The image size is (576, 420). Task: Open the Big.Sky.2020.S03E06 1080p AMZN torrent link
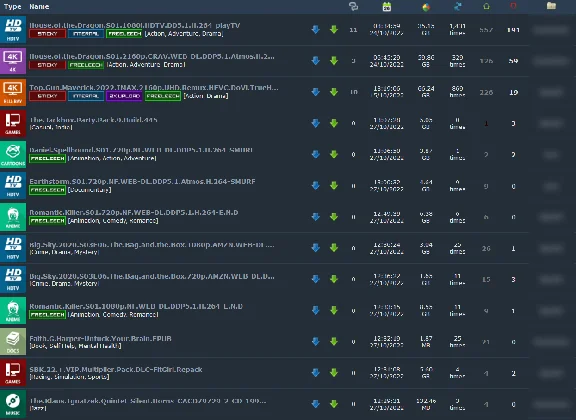pyautogui.click(x=152, y=245)
